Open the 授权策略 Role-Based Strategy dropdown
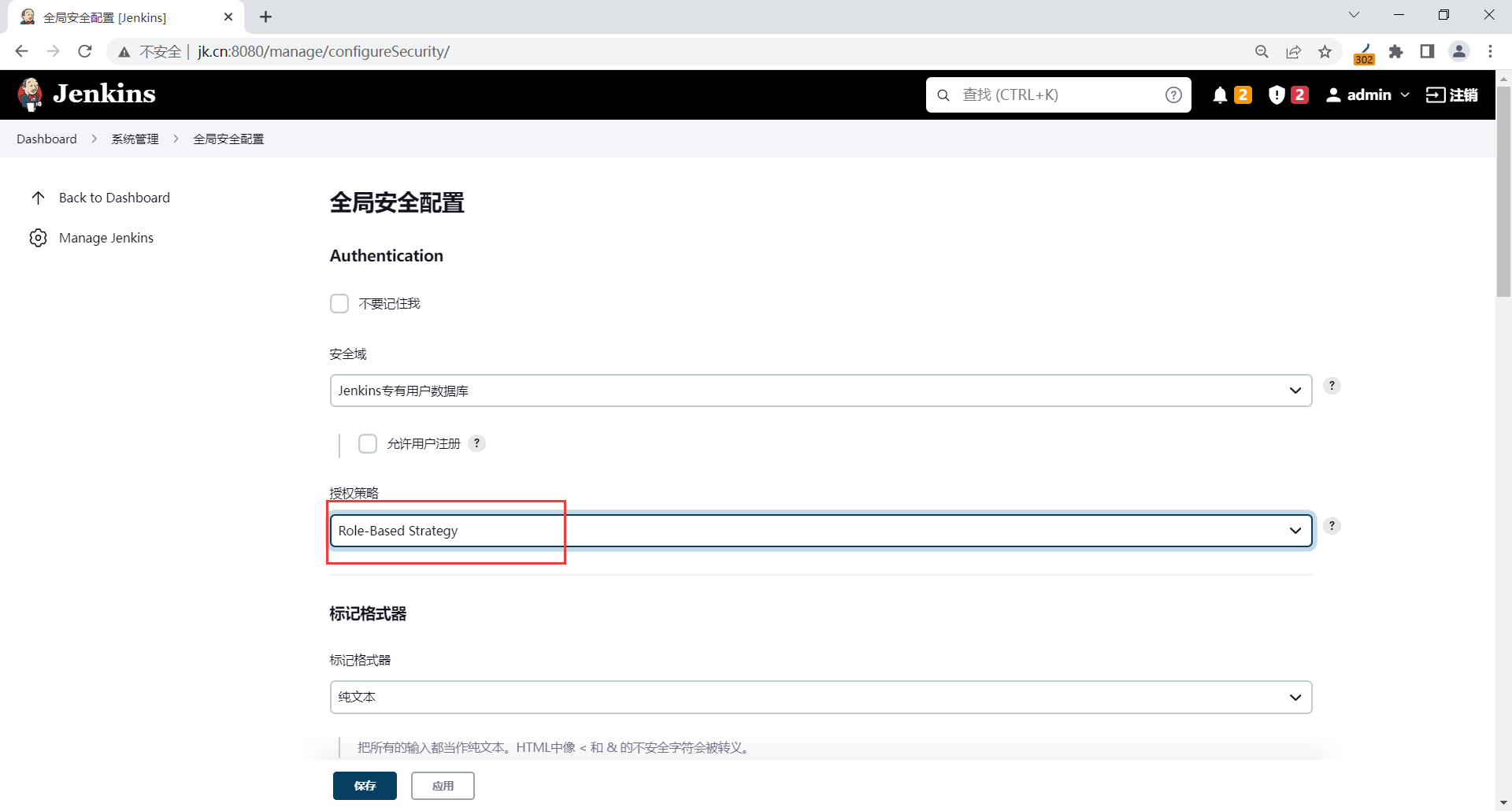Viewport: 1512px width, 811px height. coord(821,531)
